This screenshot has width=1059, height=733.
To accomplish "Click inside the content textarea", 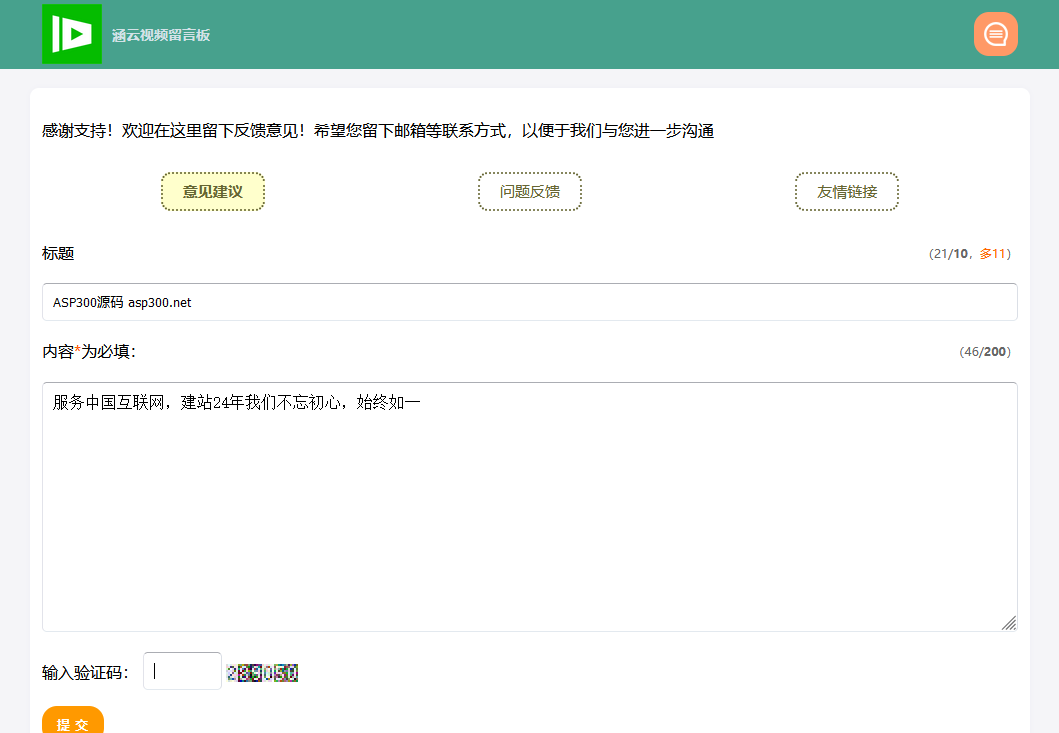I will click(x=530, y=520).
